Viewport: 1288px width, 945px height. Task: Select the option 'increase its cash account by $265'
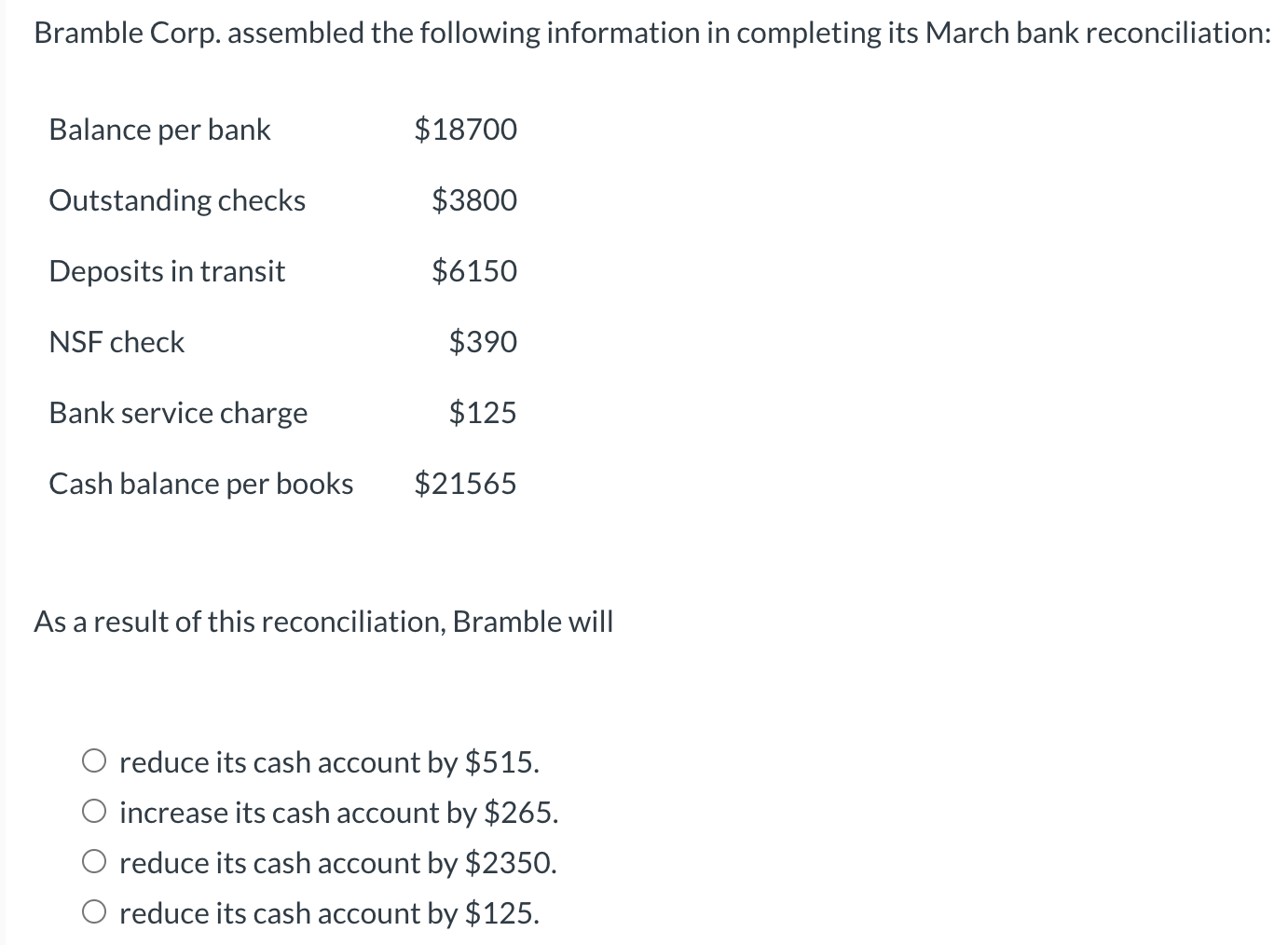pyautogui.click(x=338, y=813)
